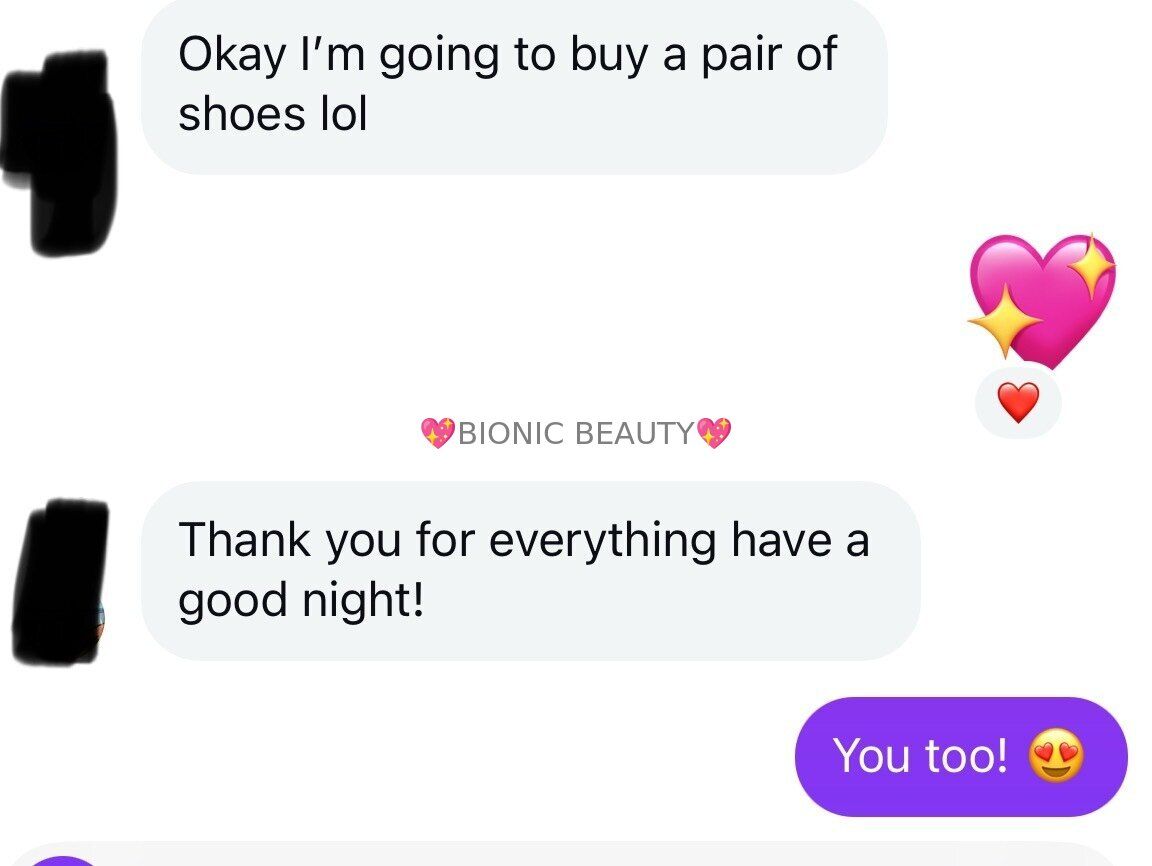Viewport: 1152px width, 866px height.
Task: Open blacked-out avatar beside the shoes message
Action: pyautogui.click(x=60, y=150)
